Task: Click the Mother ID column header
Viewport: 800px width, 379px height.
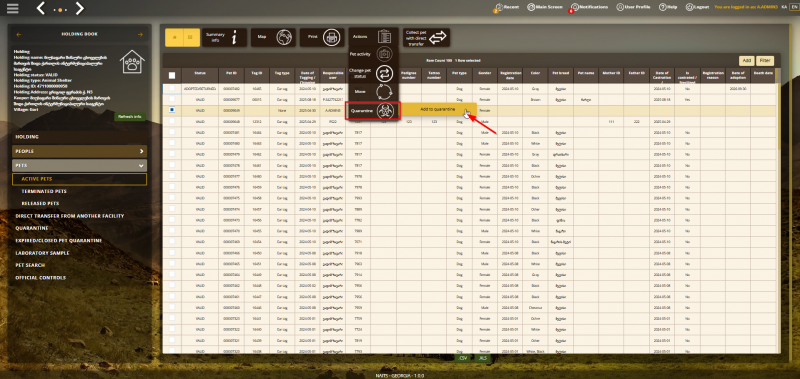Action: tap(611, 75)
